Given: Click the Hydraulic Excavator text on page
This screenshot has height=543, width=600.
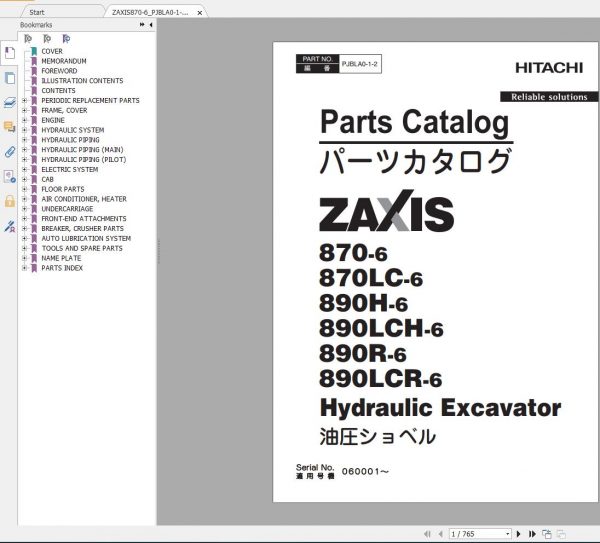Looking at the screenshot, I should point(440,408).
